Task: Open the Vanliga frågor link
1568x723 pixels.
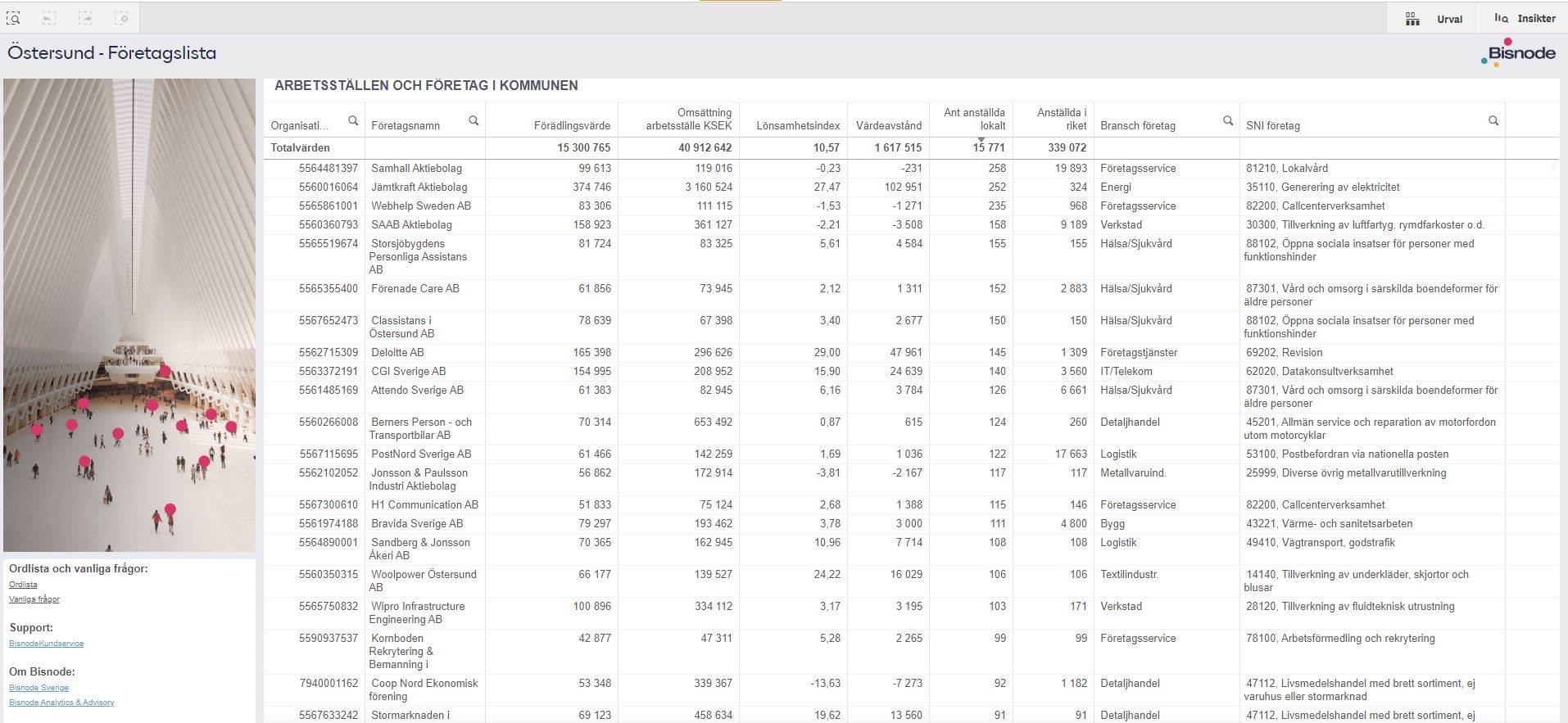Action: (34, 599)
